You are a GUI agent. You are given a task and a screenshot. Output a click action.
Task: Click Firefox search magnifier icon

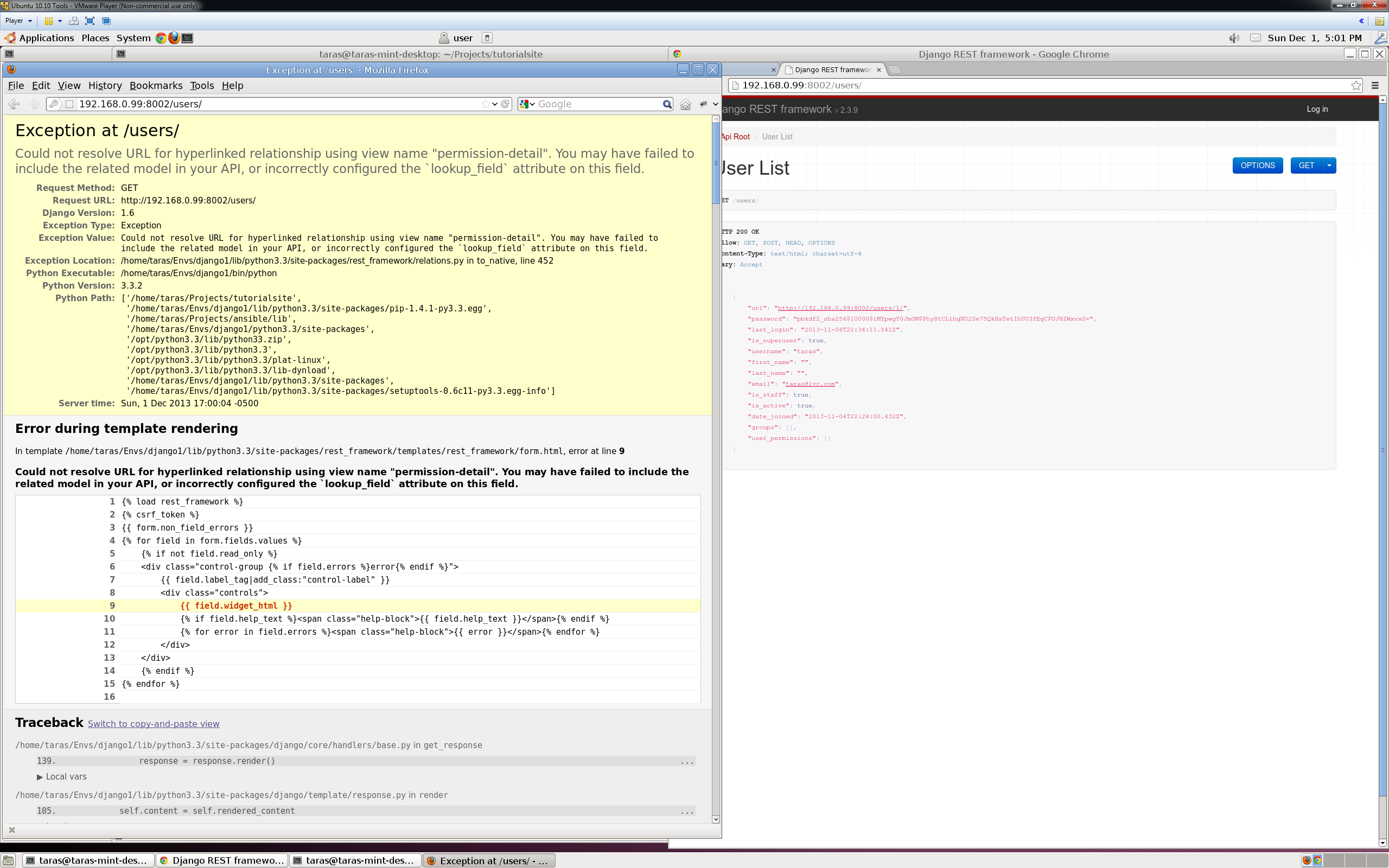coord(667,104)
